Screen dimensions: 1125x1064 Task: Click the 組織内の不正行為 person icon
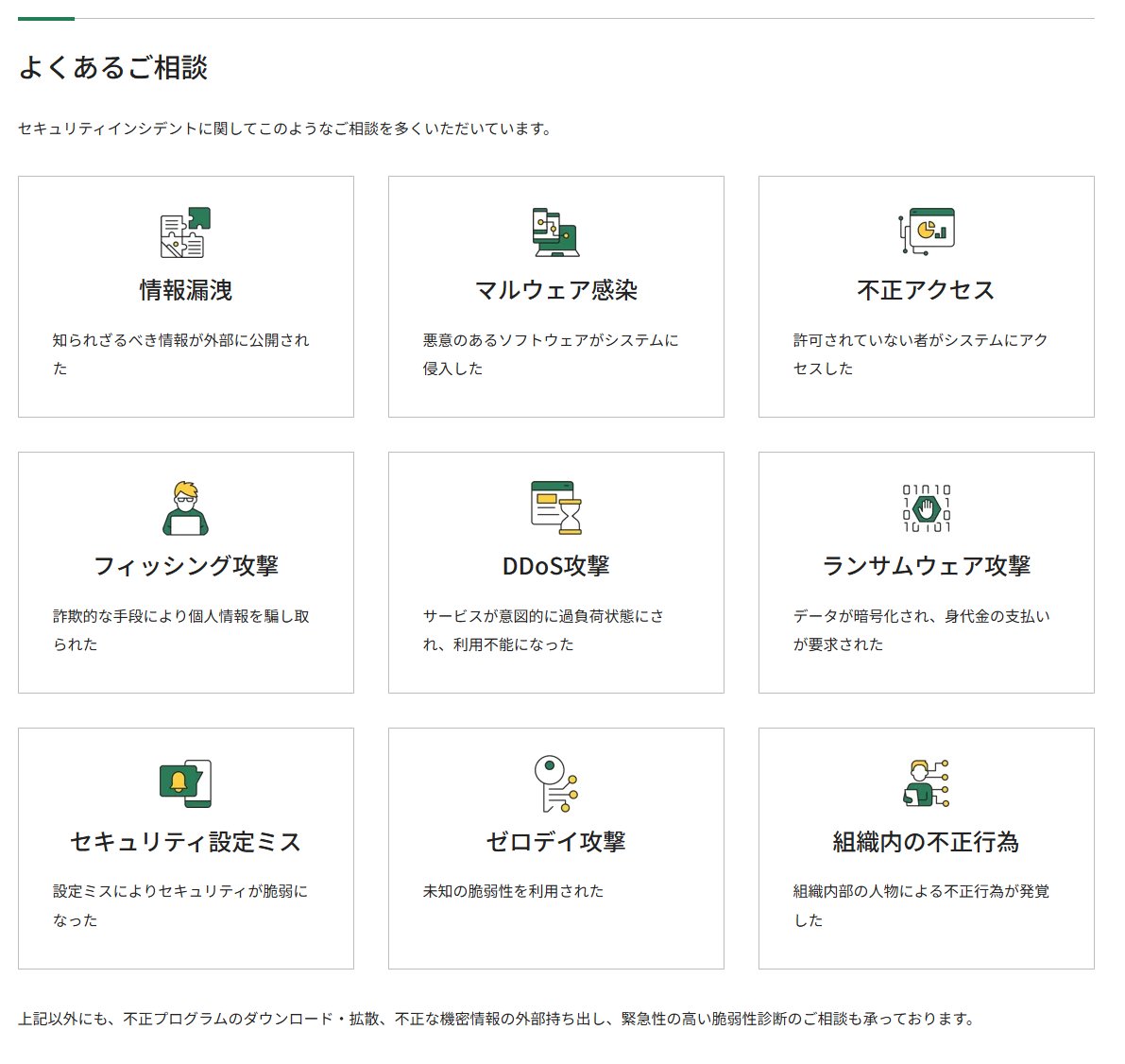(x=927, y=782)
